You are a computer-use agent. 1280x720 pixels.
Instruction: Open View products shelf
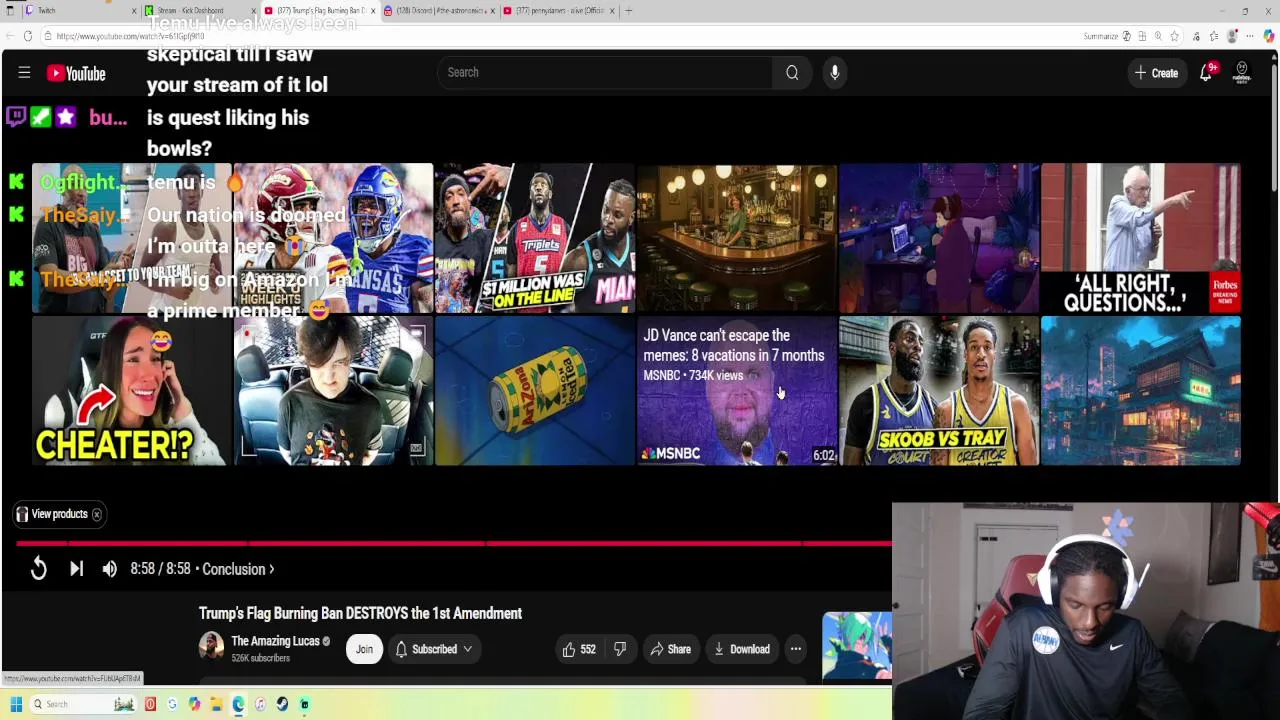click(59, 514)
